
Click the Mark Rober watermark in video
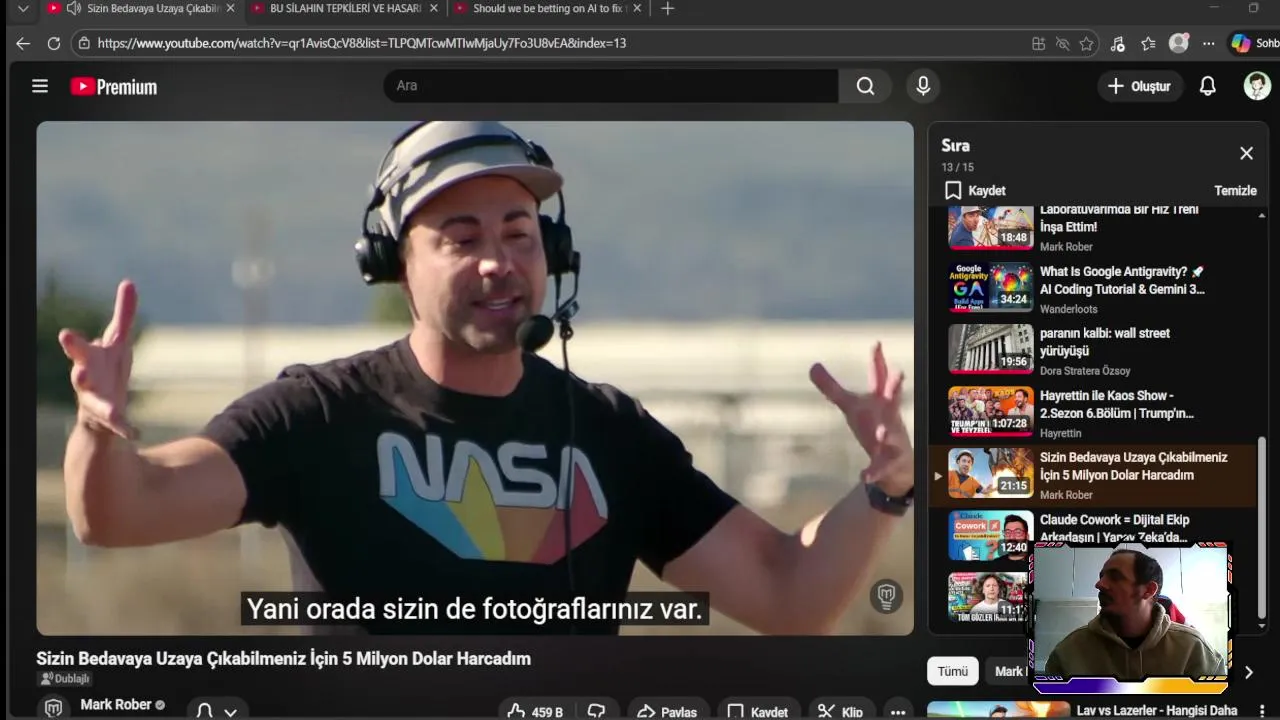pos(885,597)
